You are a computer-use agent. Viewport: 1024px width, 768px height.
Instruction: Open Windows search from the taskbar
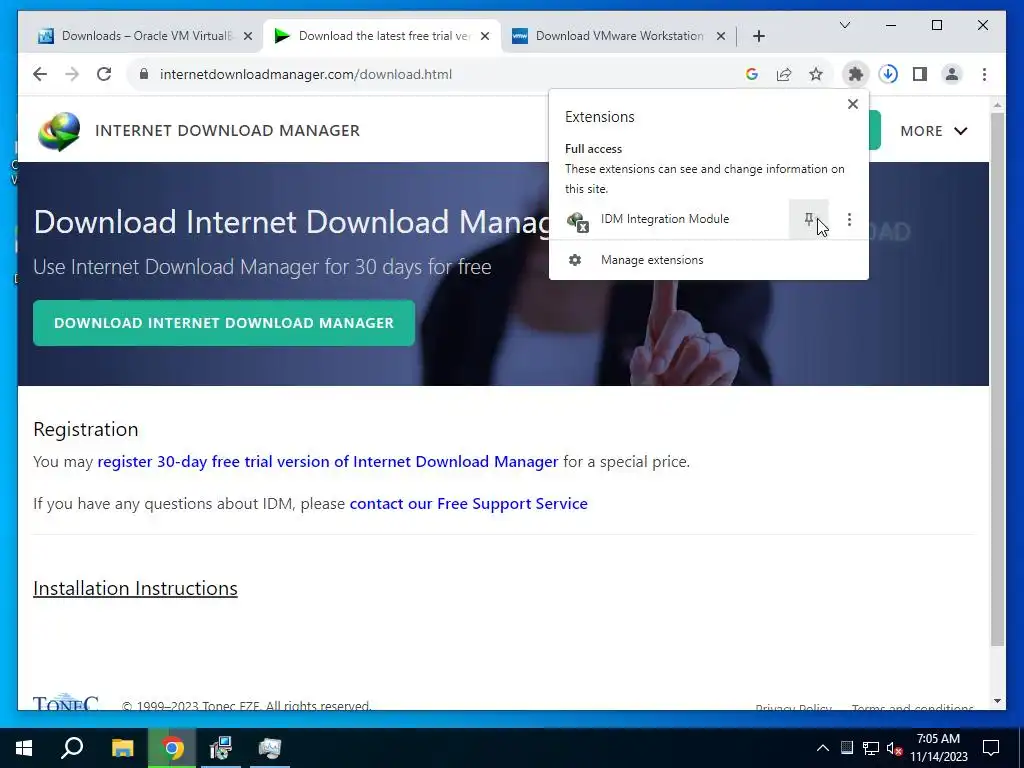tap(72, 748)
